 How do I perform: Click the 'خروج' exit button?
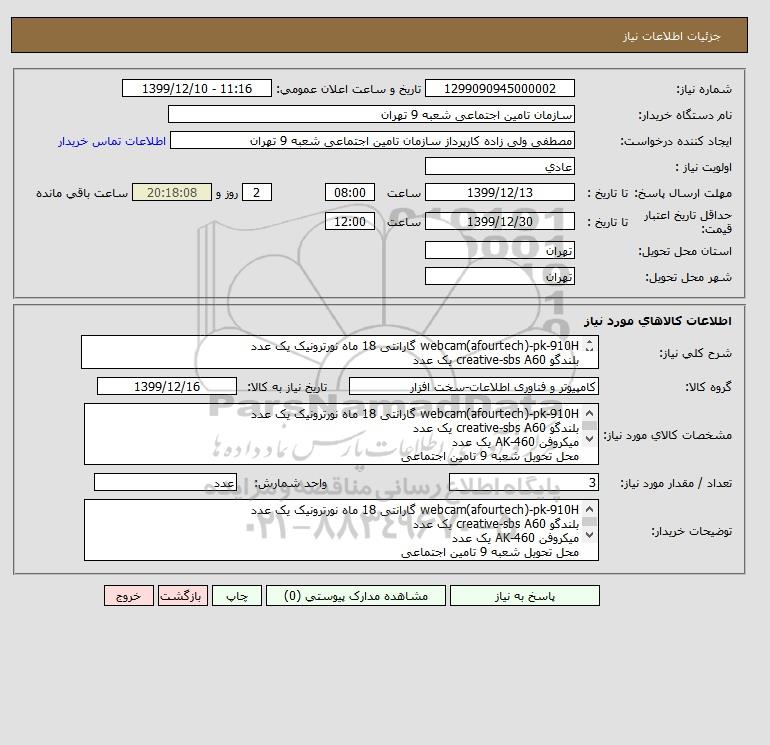tap(129, 595)
